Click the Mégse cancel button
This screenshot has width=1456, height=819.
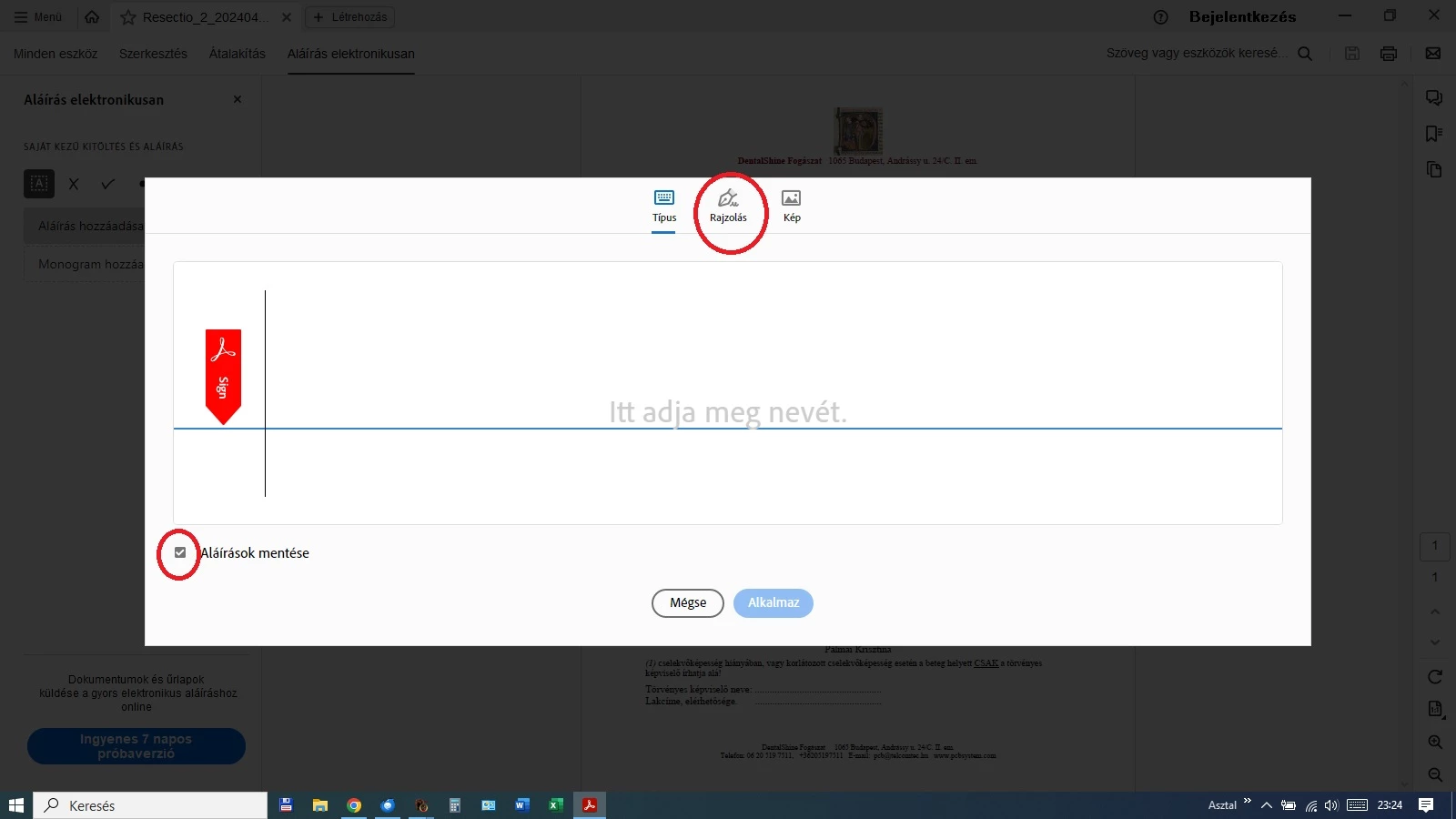coord(688,602)
